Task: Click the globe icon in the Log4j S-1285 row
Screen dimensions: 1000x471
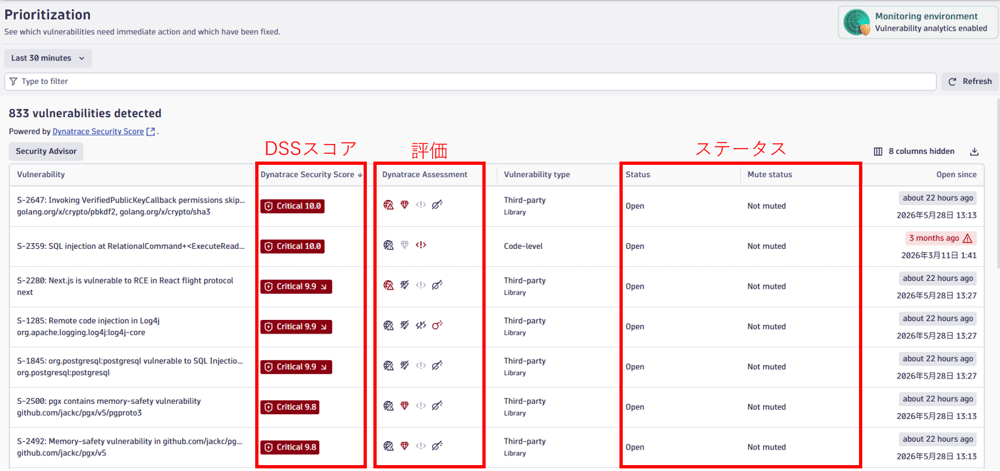Action: (388, 326)
